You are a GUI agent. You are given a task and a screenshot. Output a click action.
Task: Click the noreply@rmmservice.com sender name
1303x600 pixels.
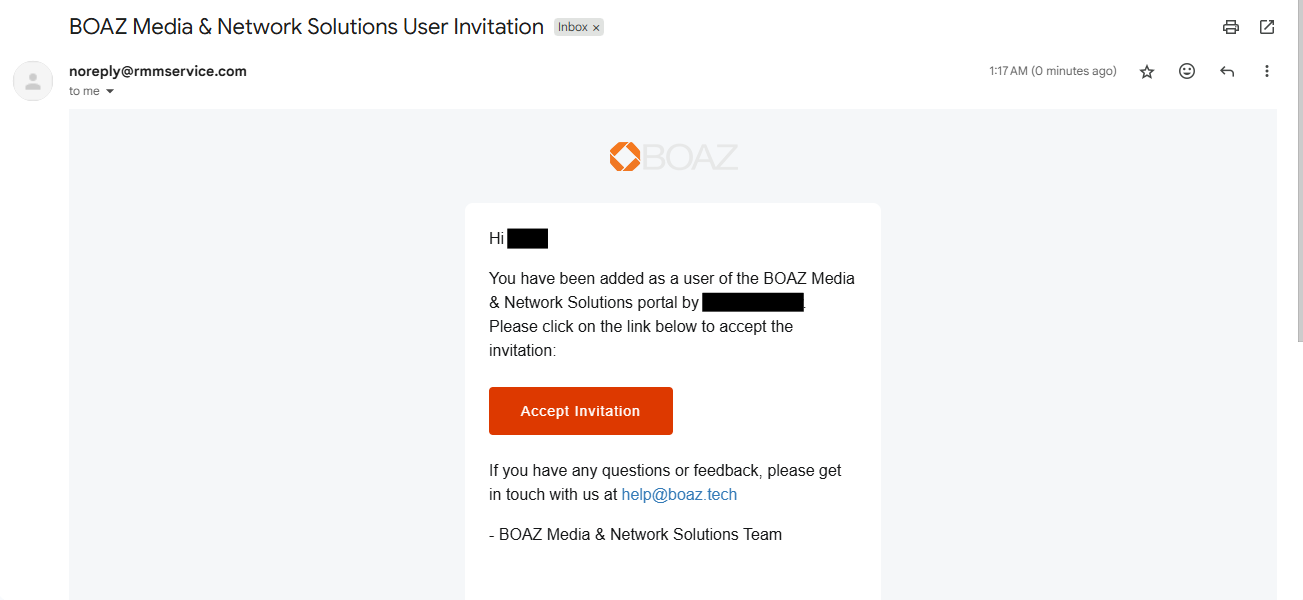[x=158, y=71]
